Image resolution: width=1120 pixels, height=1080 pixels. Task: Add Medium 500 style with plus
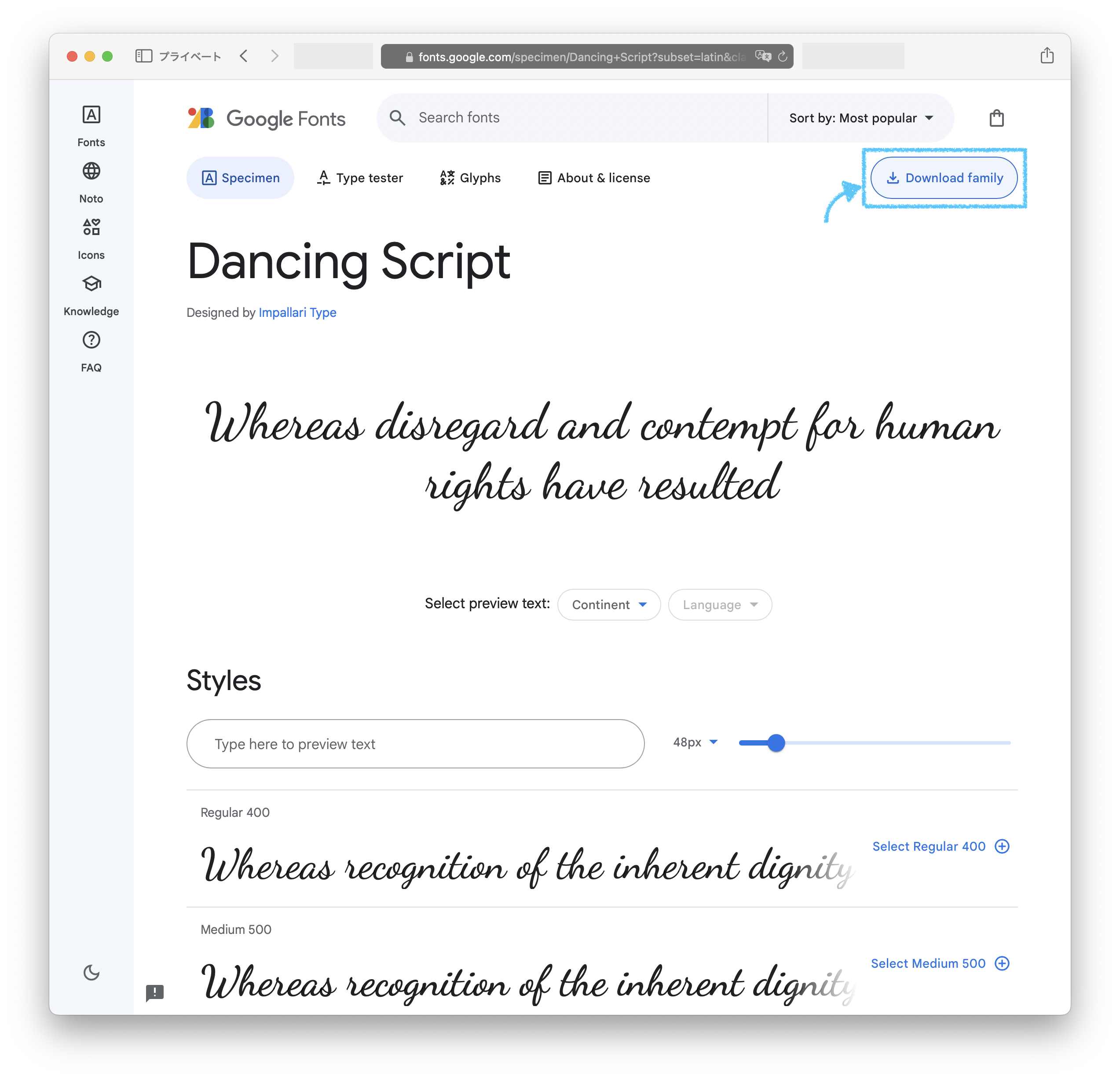tap(1002, 963)
